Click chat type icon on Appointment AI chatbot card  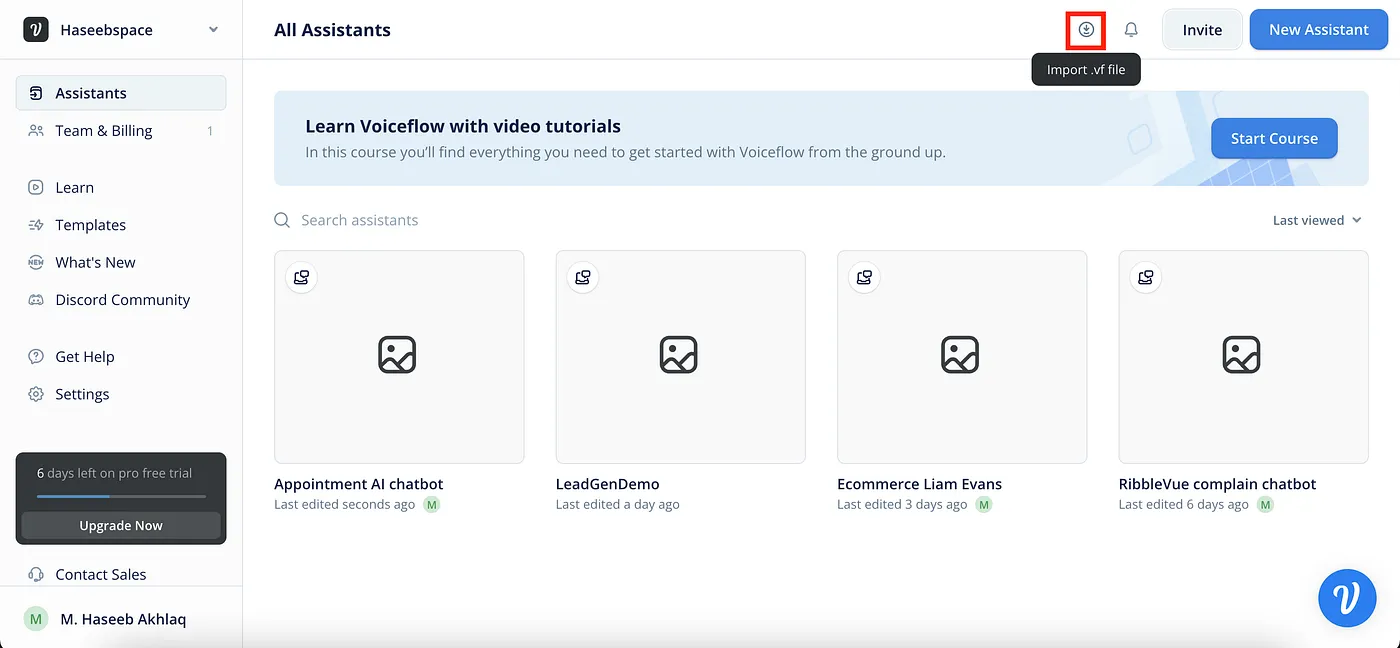click(x=302, y=277)
